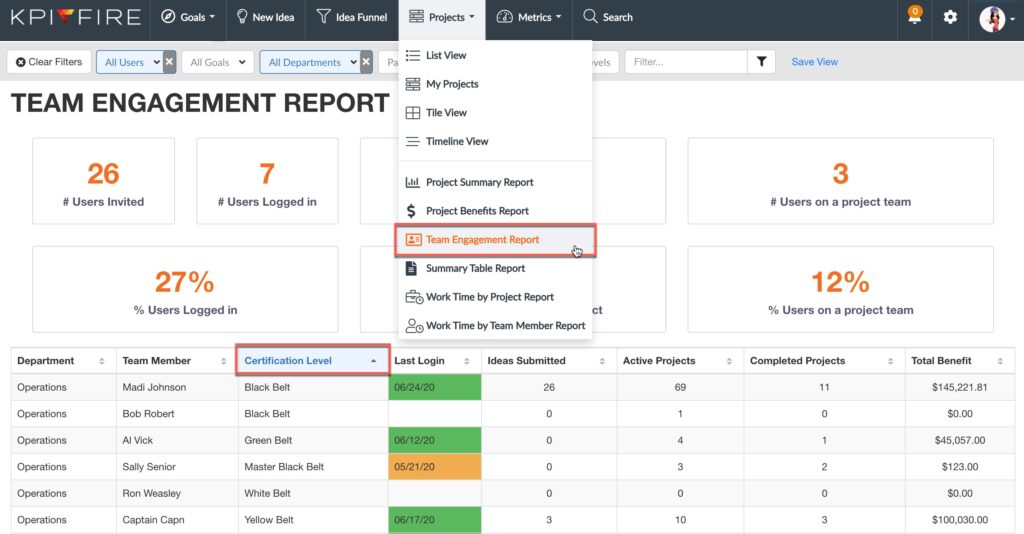Sort by Total Benefit column
This screenshot has width=1024, height=534.
(x=959, y=361)
